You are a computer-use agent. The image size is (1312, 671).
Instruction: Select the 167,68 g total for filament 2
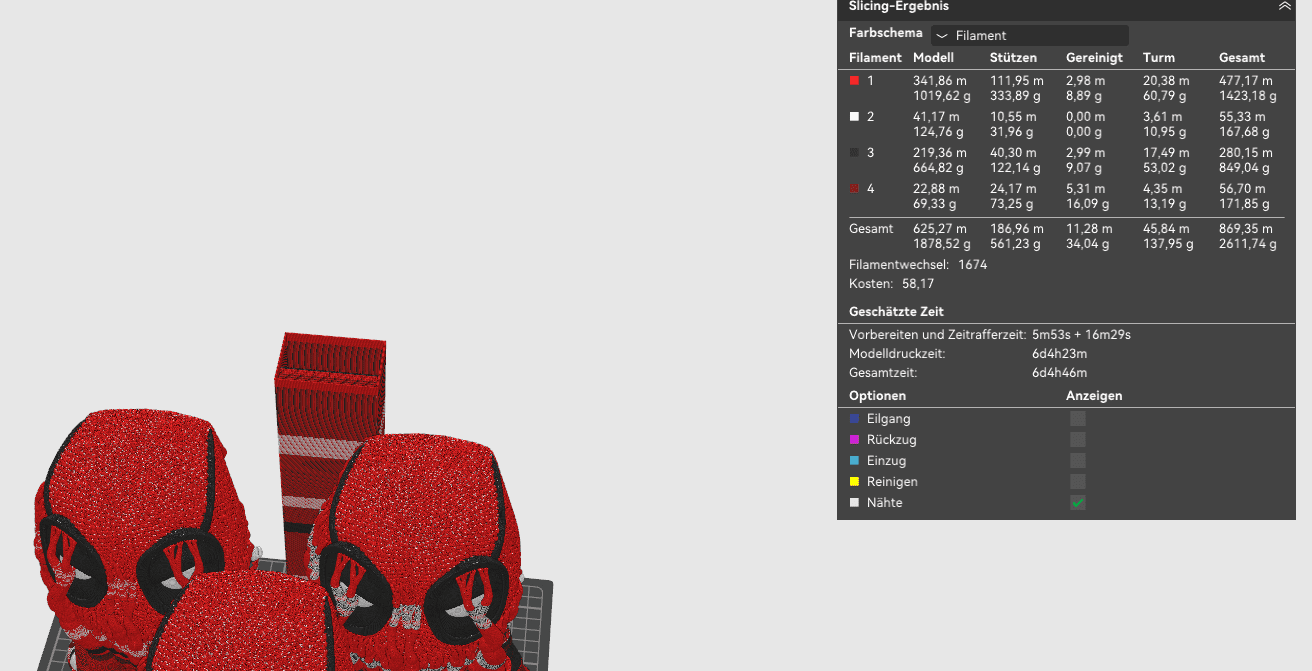[1244, 132]
